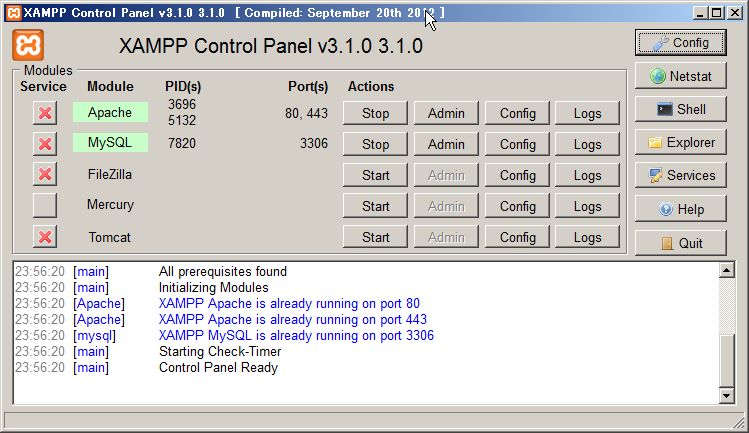Toggle the Tomcat service install checkbox
The width and height of the screenshot is (749, 433).
click(45, 237)
